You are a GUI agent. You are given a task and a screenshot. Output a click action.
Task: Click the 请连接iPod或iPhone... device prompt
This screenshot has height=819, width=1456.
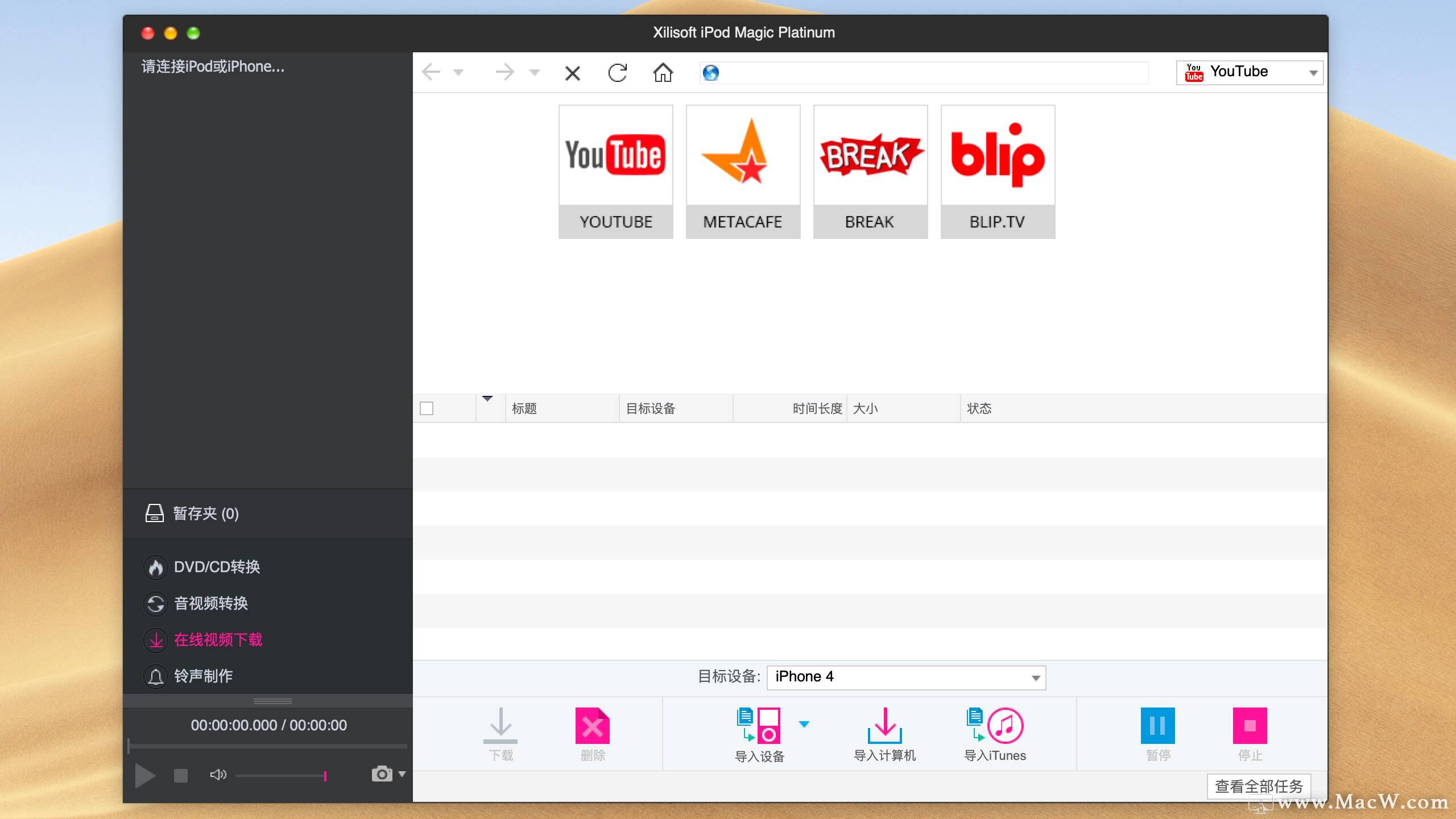pos(213,67)
